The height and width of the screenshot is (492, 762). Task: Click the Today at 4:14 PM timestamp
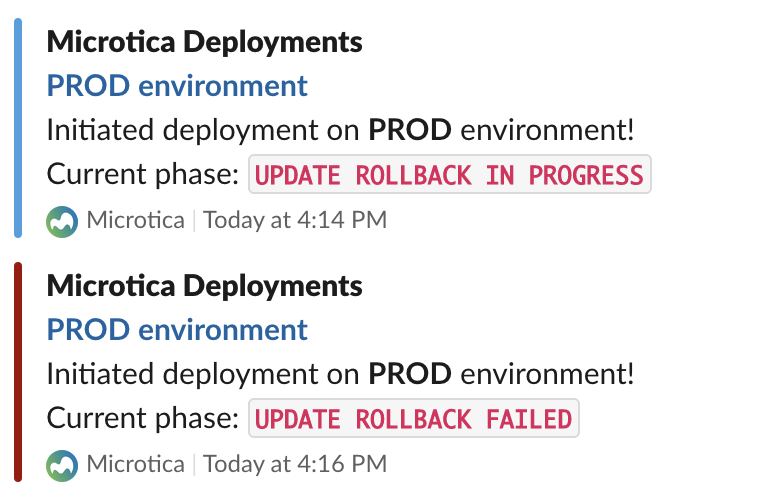click(x=295, y=220)
